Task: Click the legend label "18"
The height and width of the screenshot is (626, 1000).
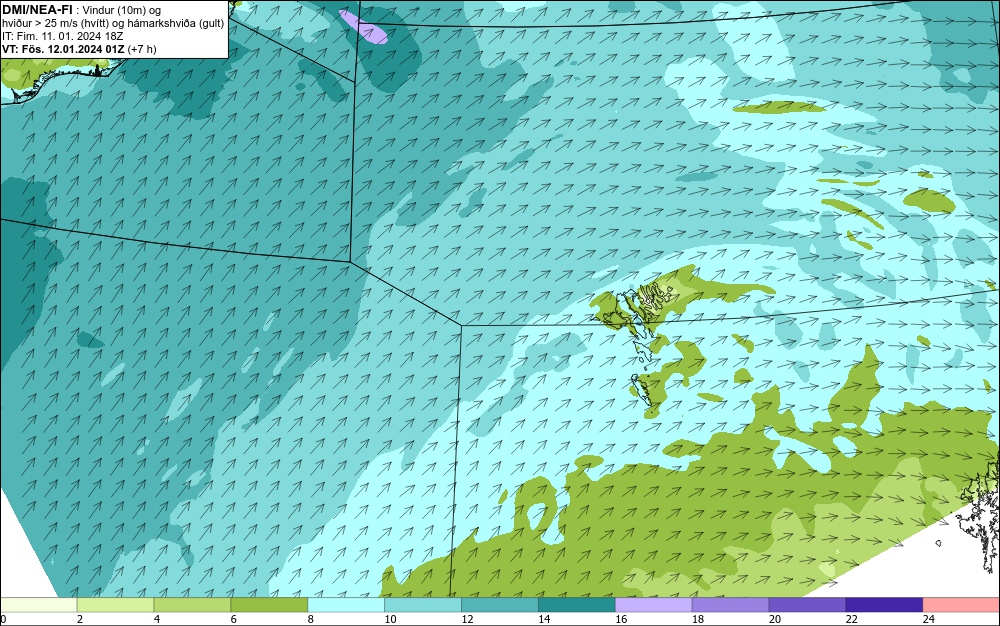Action: click(698, 619)
